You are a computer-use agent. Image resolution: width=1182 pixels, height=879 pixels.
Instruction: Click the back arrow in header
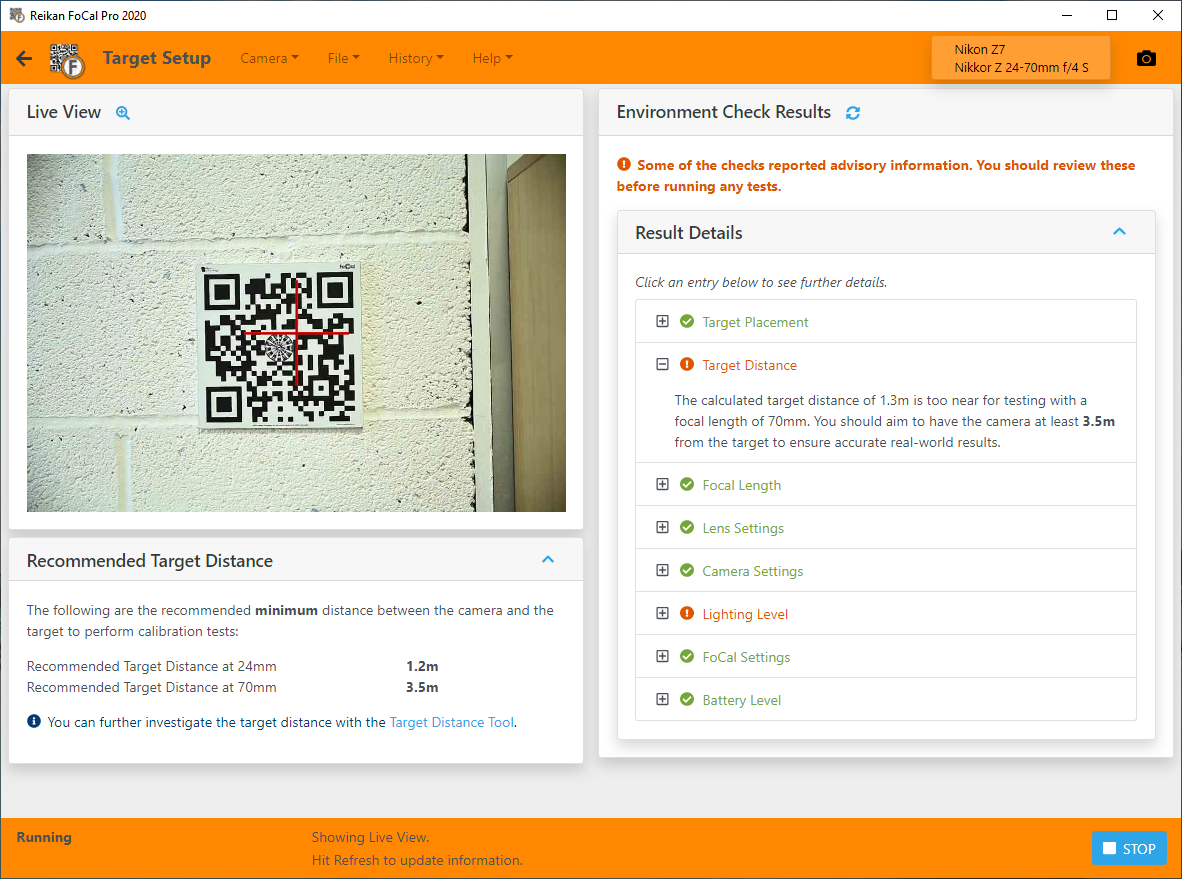(24, 58)
